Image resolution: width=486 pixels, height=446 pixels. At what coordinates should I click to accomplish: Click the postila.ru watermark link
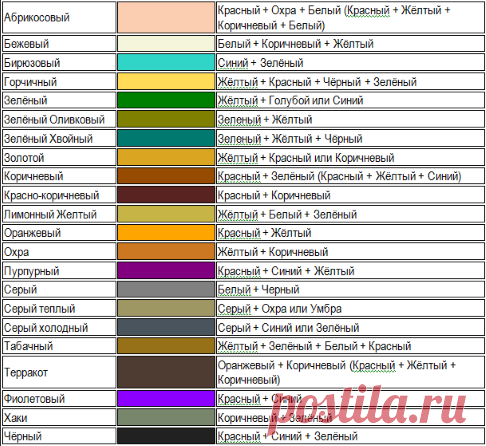click(x=368, y=407)
